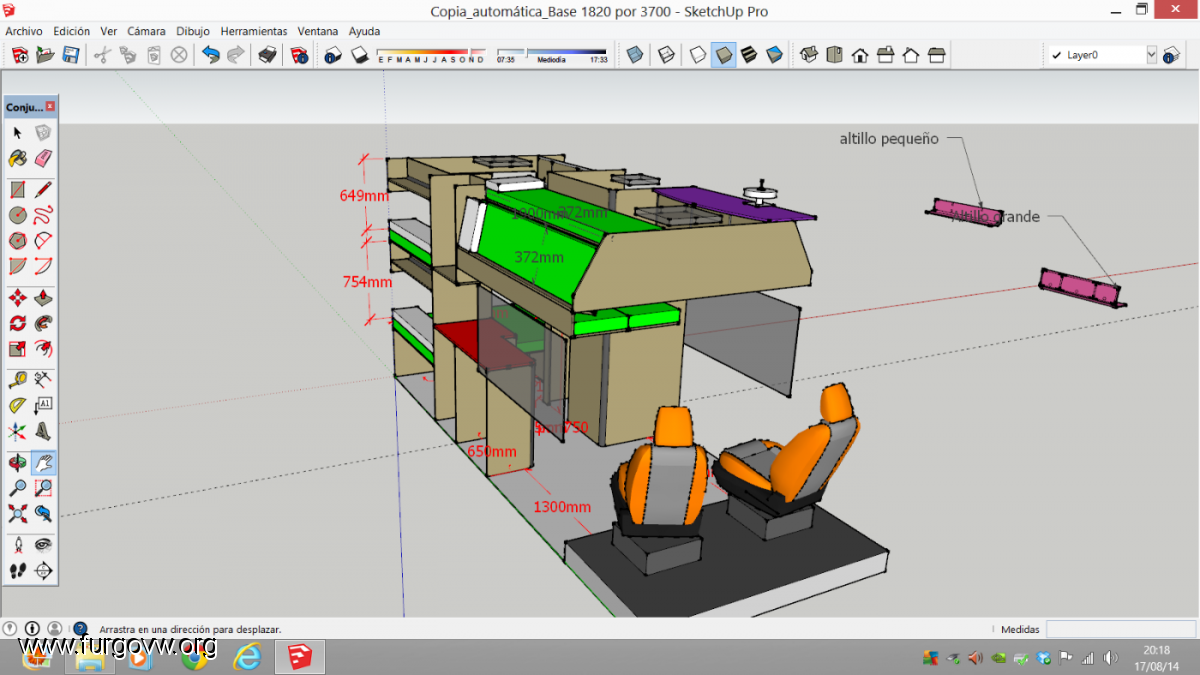The height and width of the screenshot is (675, 1200).
Task: Click the help question mark in status bar
Action: tap(80, 629)
